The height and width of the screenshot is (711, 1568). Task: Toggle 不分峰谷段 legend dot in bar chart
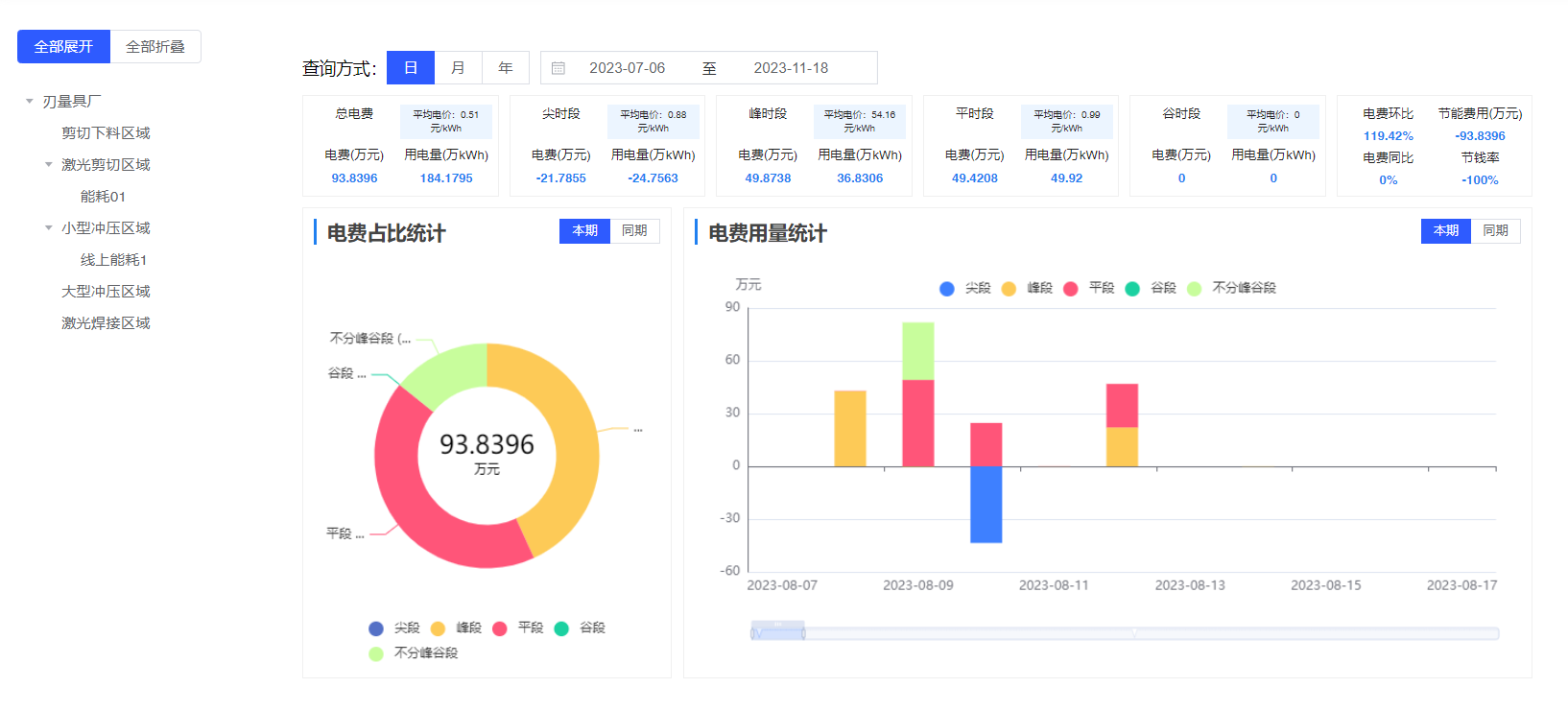[1195, 289]
